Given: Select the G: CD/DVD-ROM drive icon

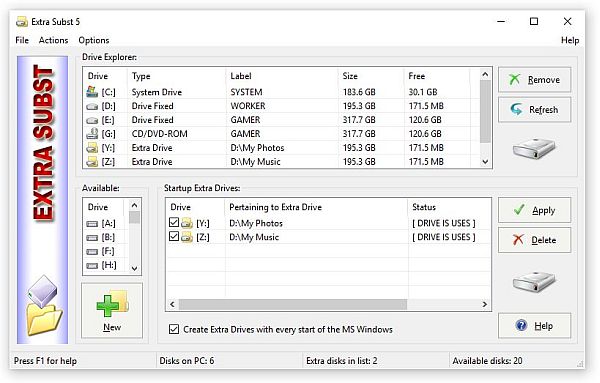Looking at the screenshot, I should point(92,134).
